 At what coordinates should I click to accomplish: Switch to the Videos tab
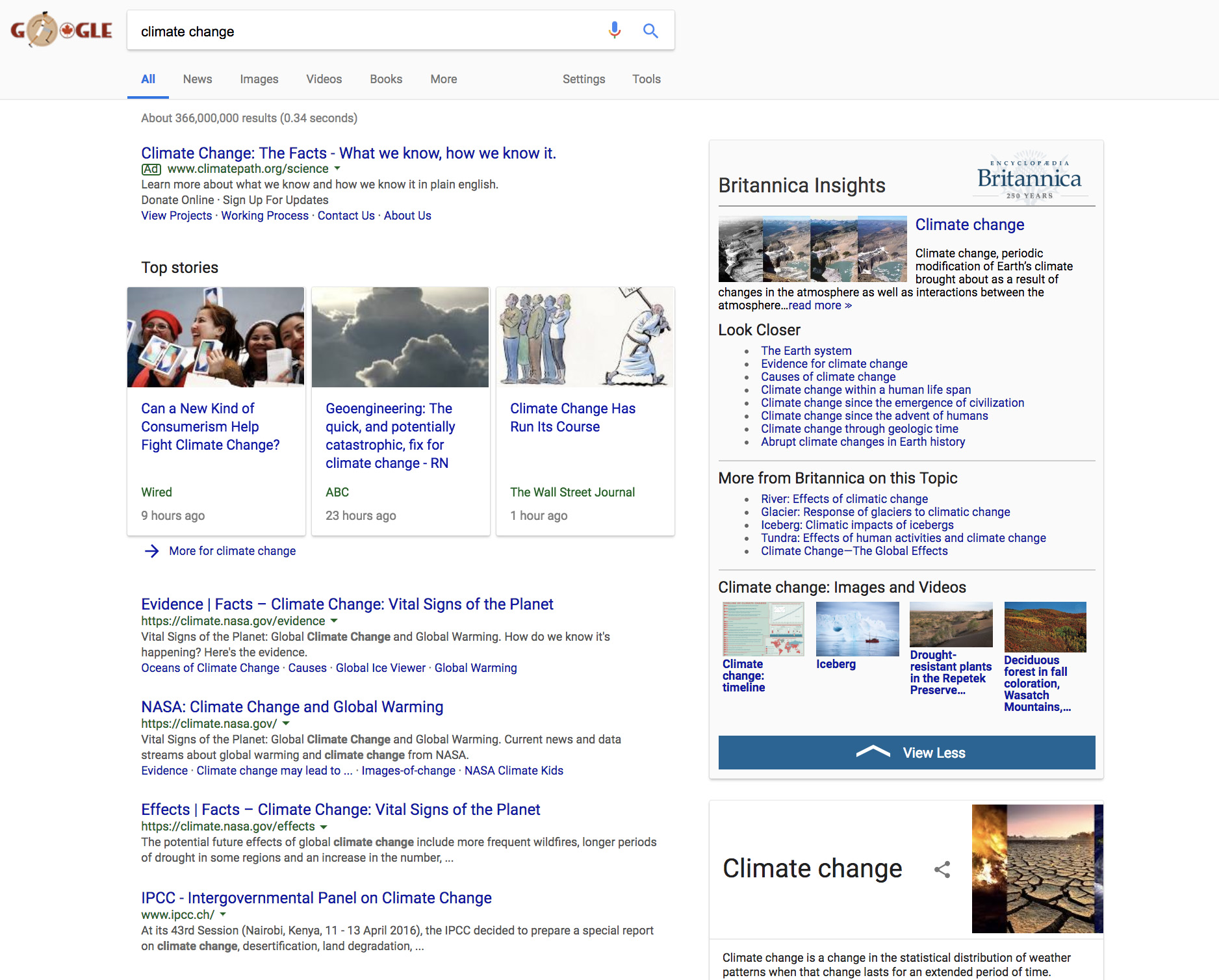[x=324, y=79]
